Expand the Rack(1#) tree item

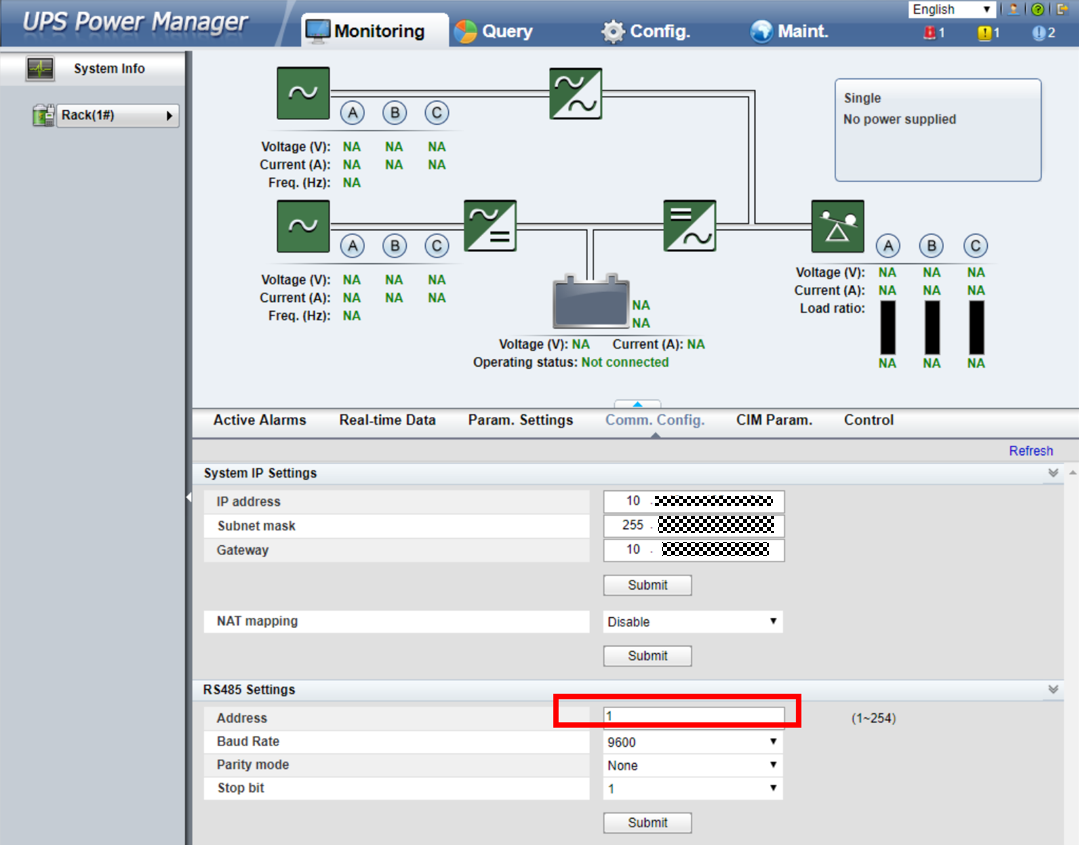tap(169, 116)
